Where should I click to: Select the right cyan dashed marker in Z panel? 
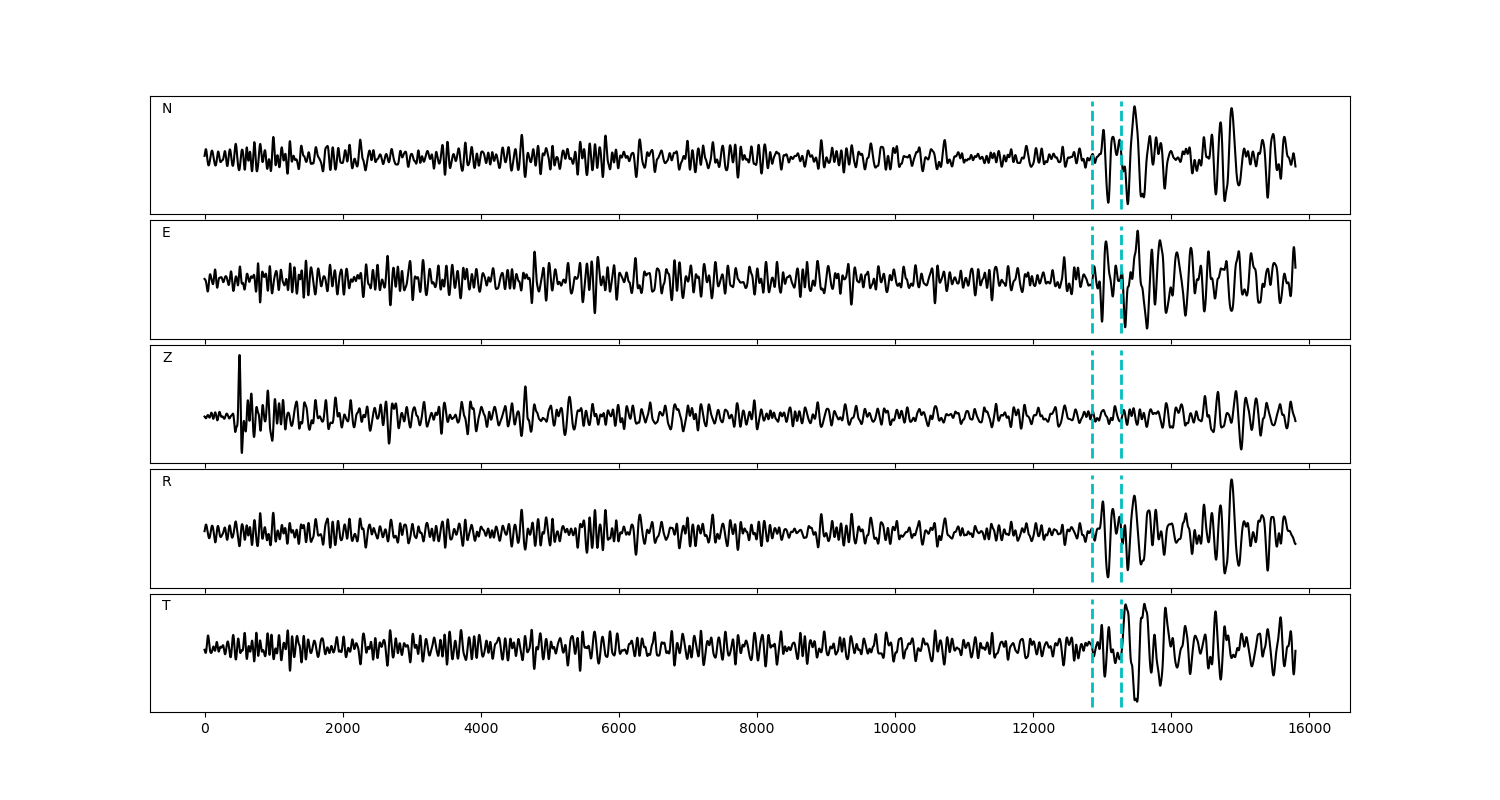click(x=1121, y=440)
